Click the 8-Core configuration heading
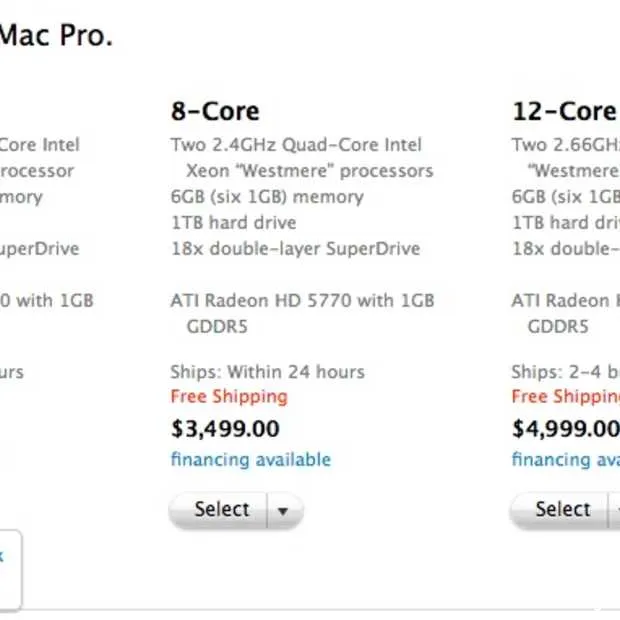Image resolution: width=620 pixels, height=620 pixels. (x=215, y=111)
